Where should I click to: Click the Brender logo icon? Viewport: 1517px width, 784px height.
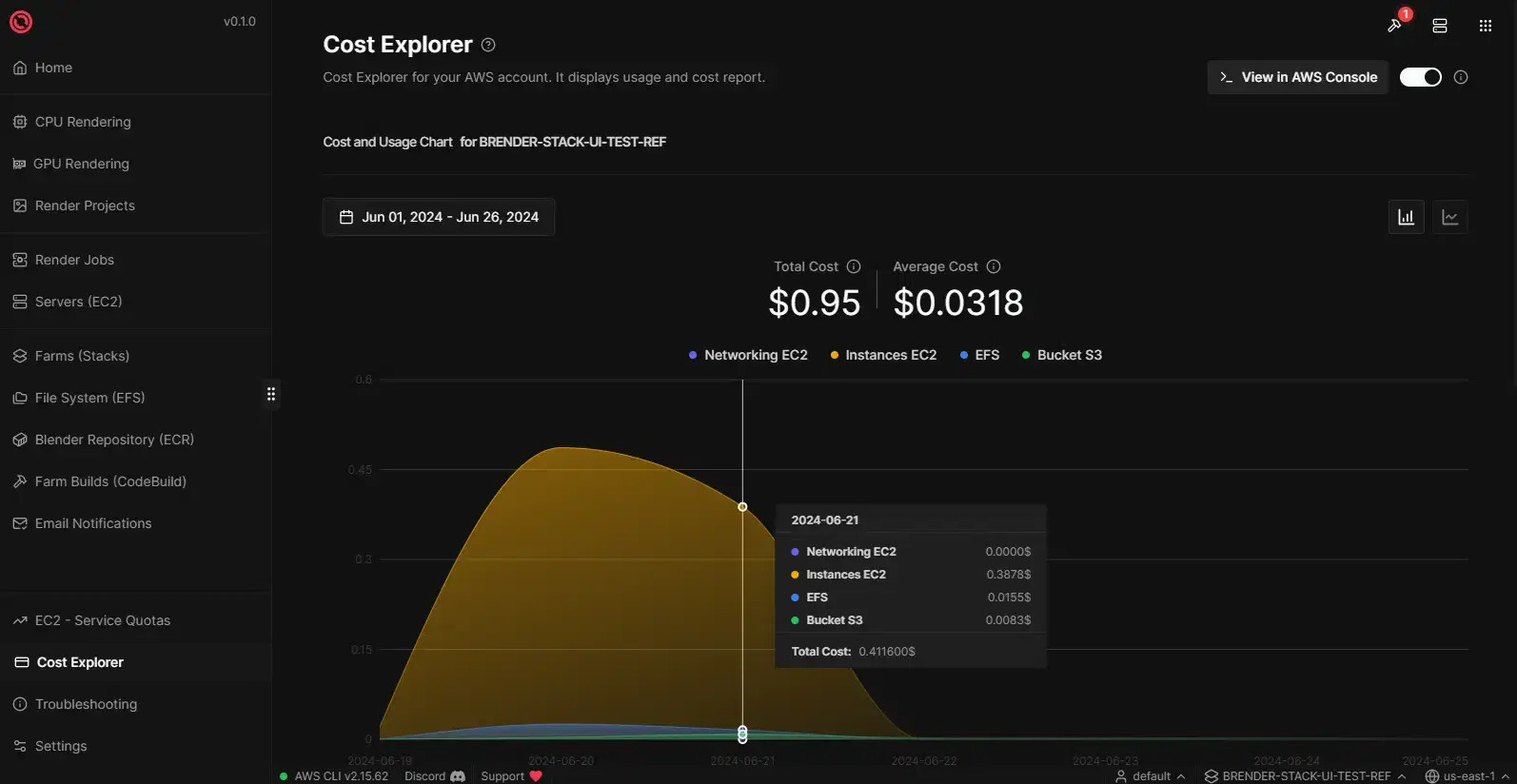[x=21, y=21]
